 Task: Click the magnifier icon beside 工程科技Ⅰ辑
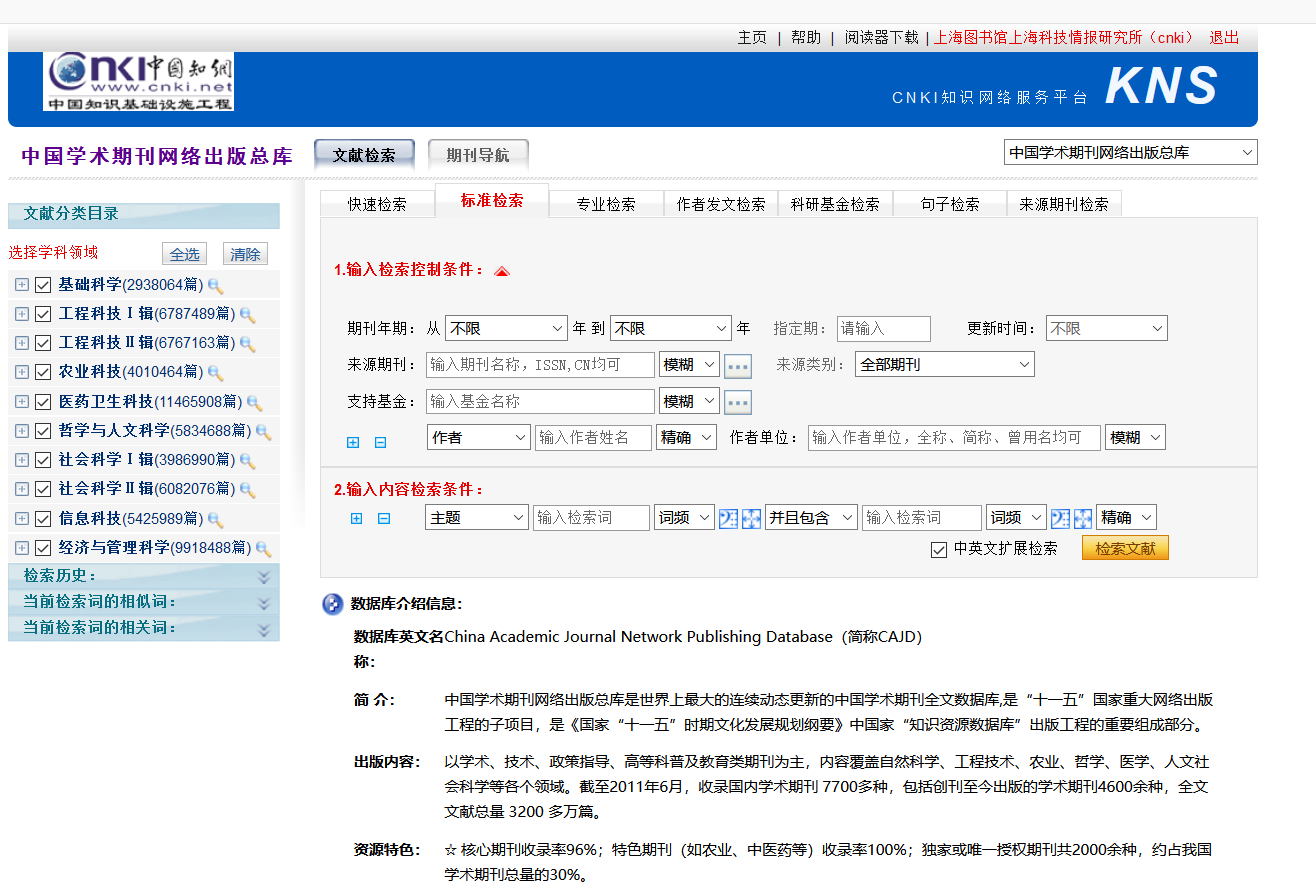coord(247,315)
